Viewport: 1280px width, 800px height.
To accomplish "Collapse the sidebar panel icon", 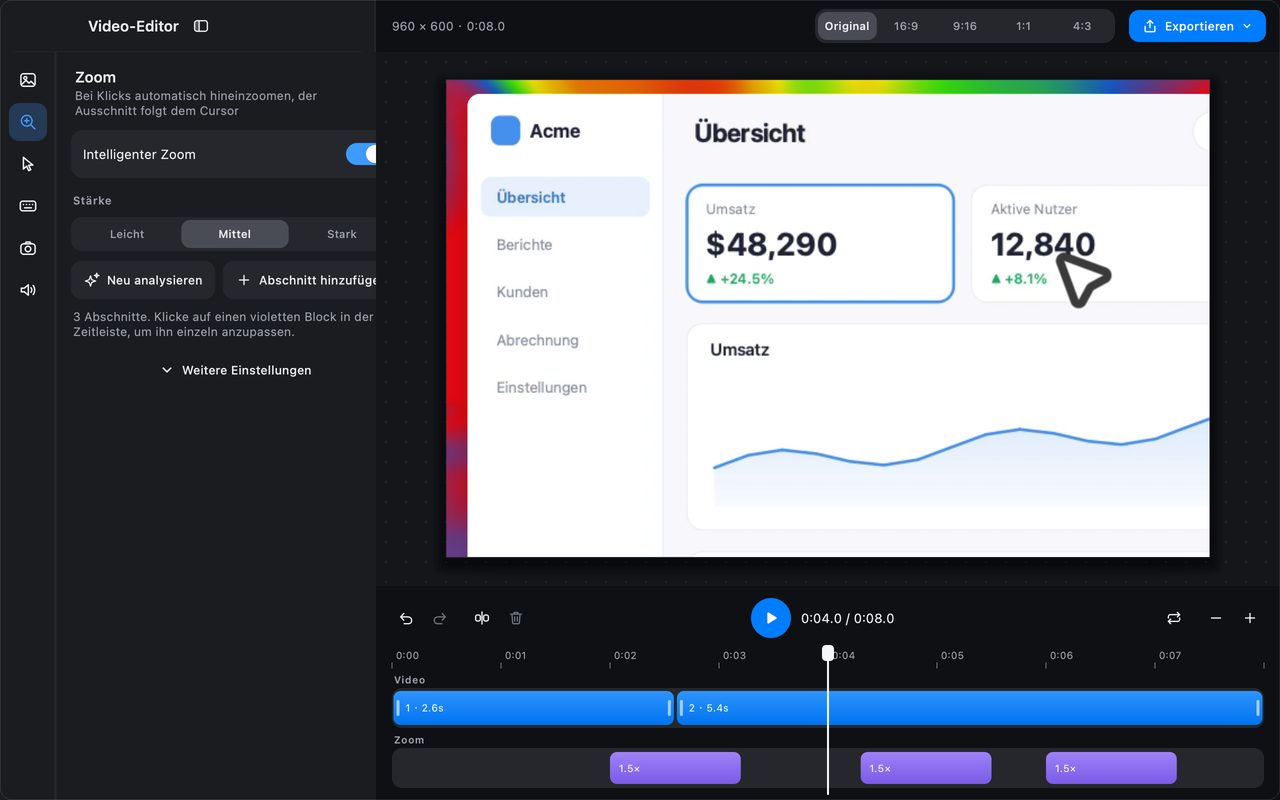I will [x=201, y=26].
